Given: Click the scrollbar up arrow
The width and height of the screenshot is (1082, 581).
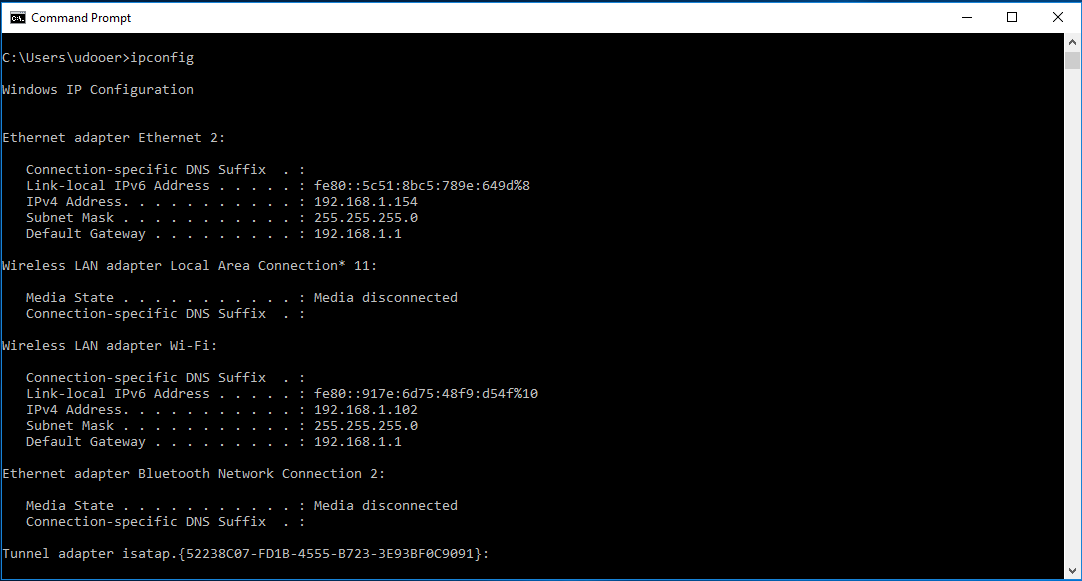Looking at the screenshot, I should 1072,42.
